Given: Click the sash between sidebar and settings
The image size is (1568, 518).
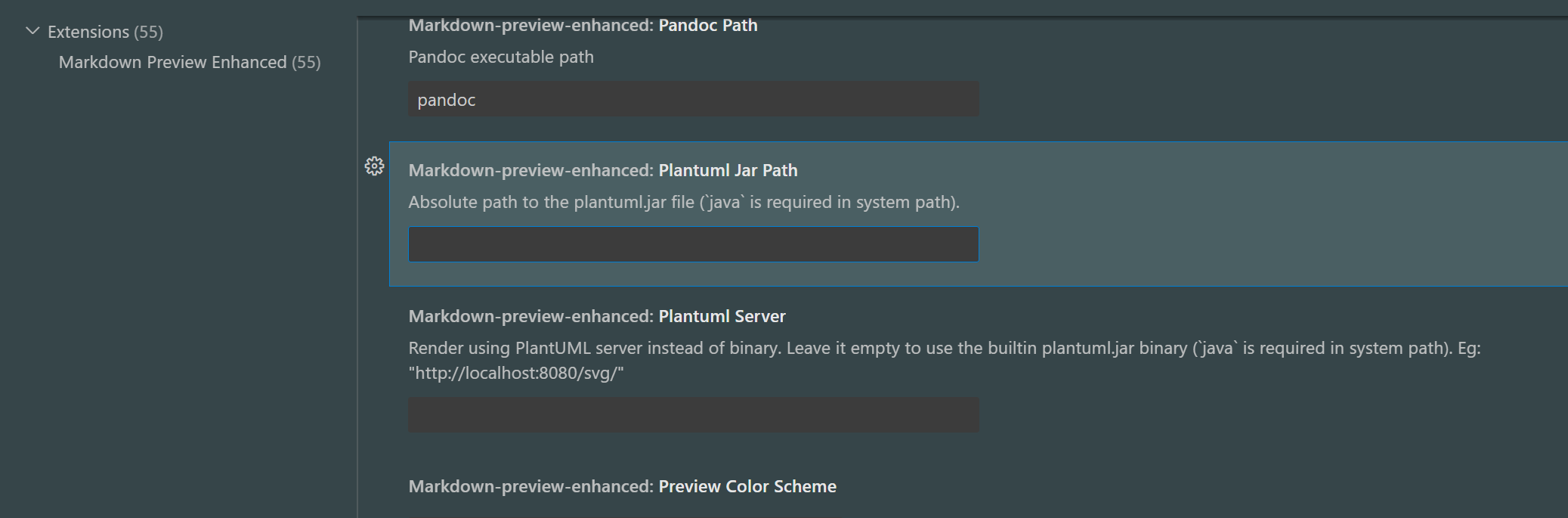Looking at the screenshot, I should [357, 265].
